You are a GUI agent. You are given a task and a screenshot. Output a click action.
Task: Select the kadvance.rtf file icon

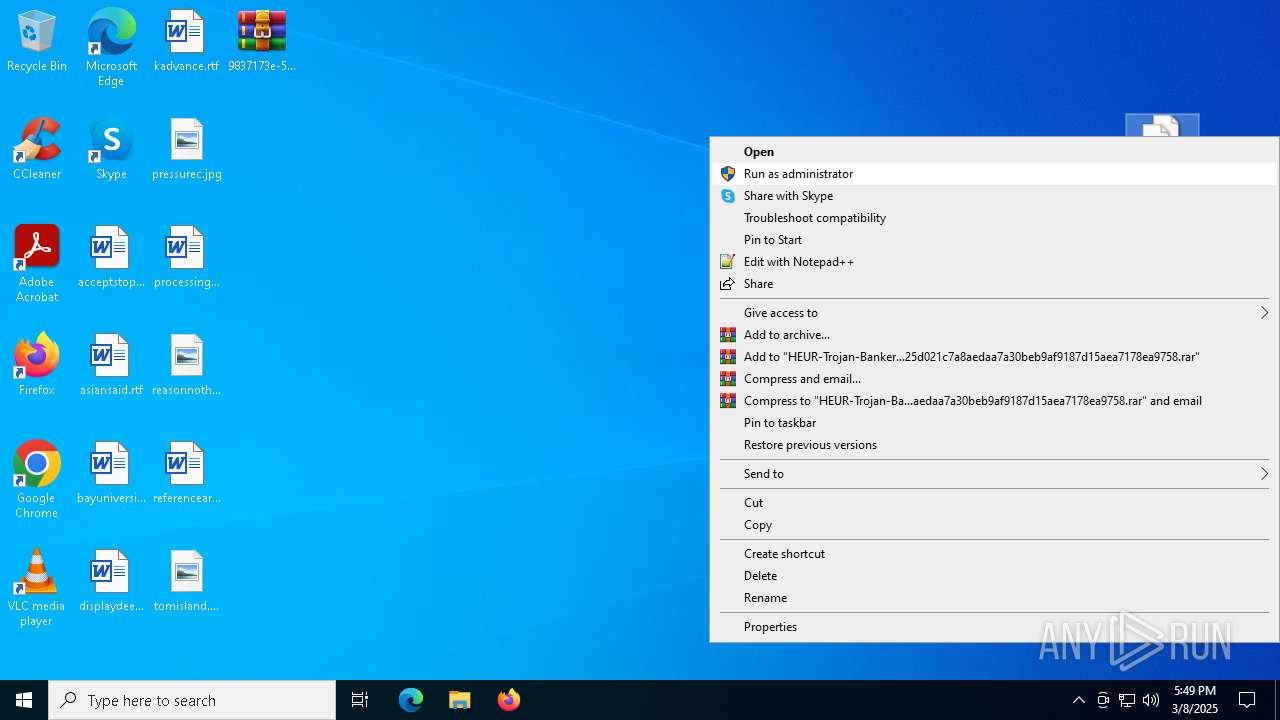[x=186, y=42]
